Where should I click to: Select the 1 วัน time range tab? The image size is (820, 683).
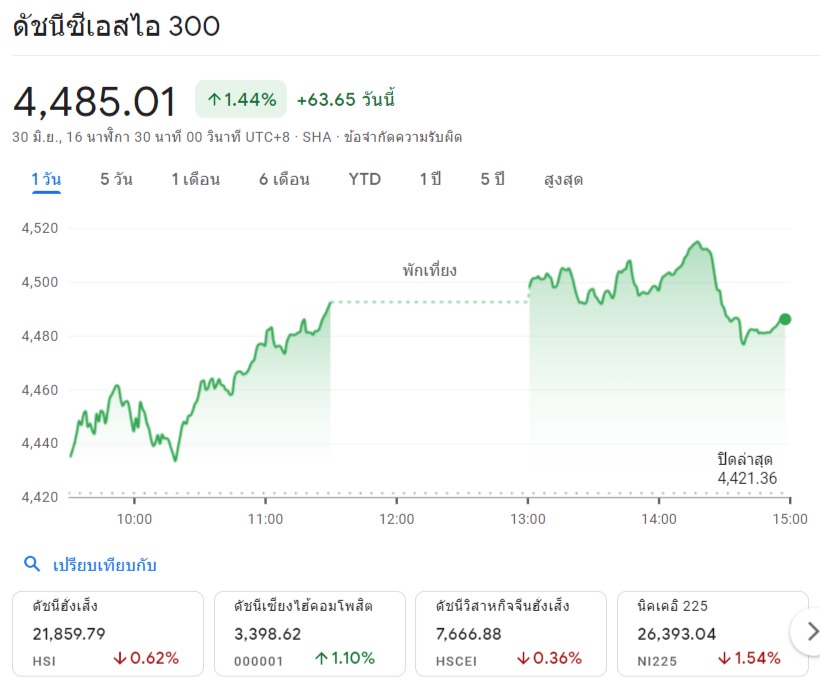tap(46, 180)
